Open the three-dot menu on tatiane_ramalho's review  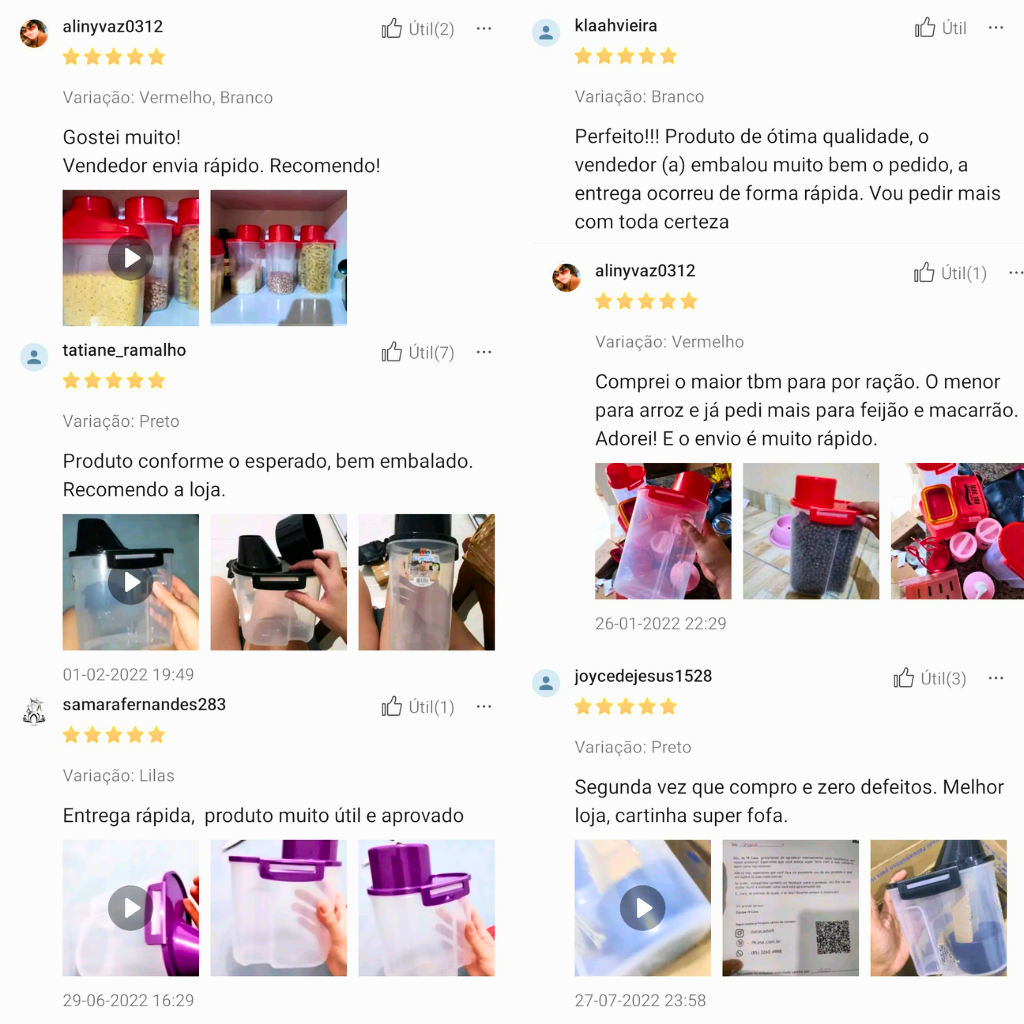[484, 352]
